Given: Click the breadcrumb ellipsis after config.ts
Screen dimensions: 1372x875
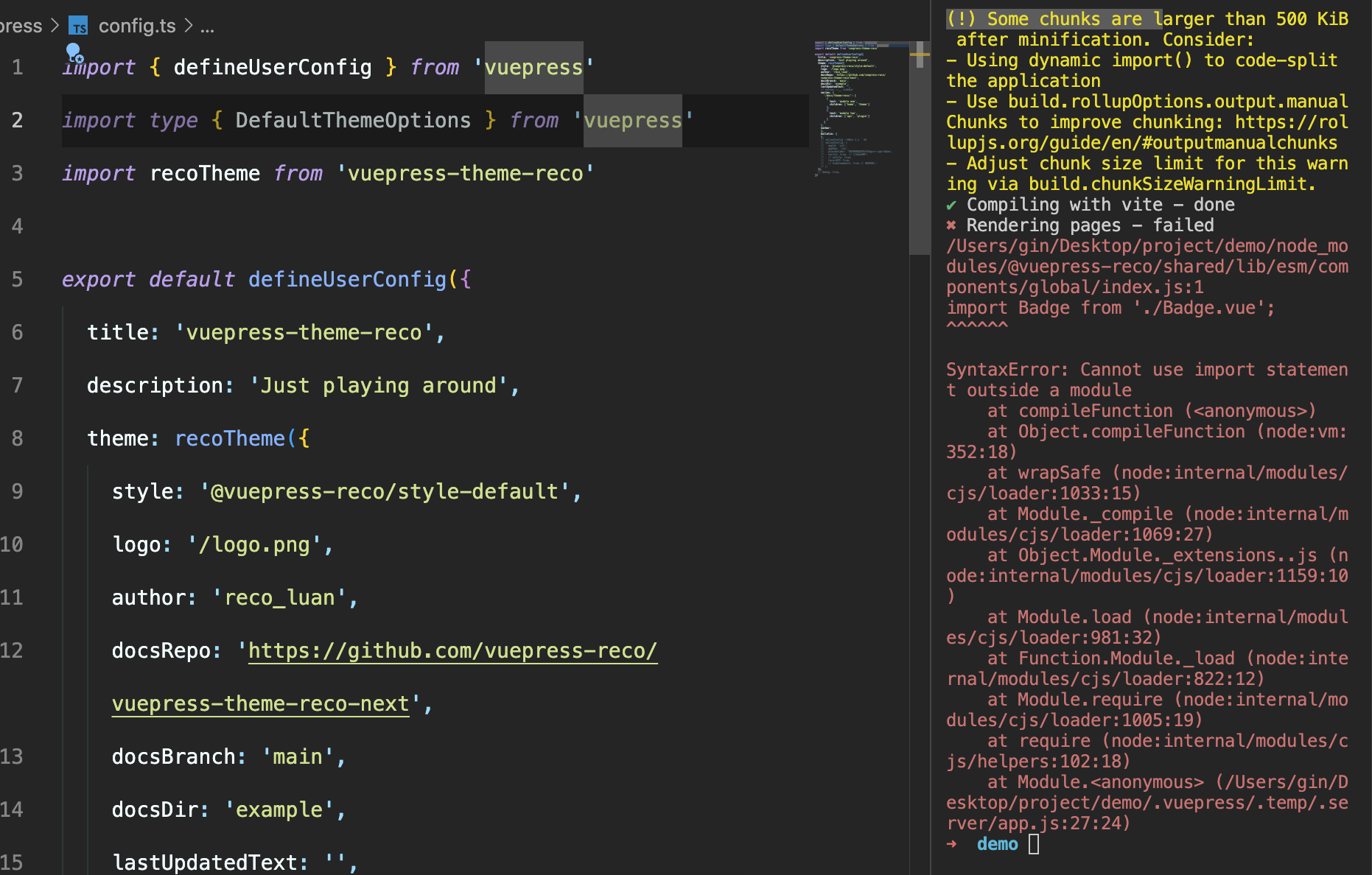Looking at the screenshot, I should pos(207,27).
